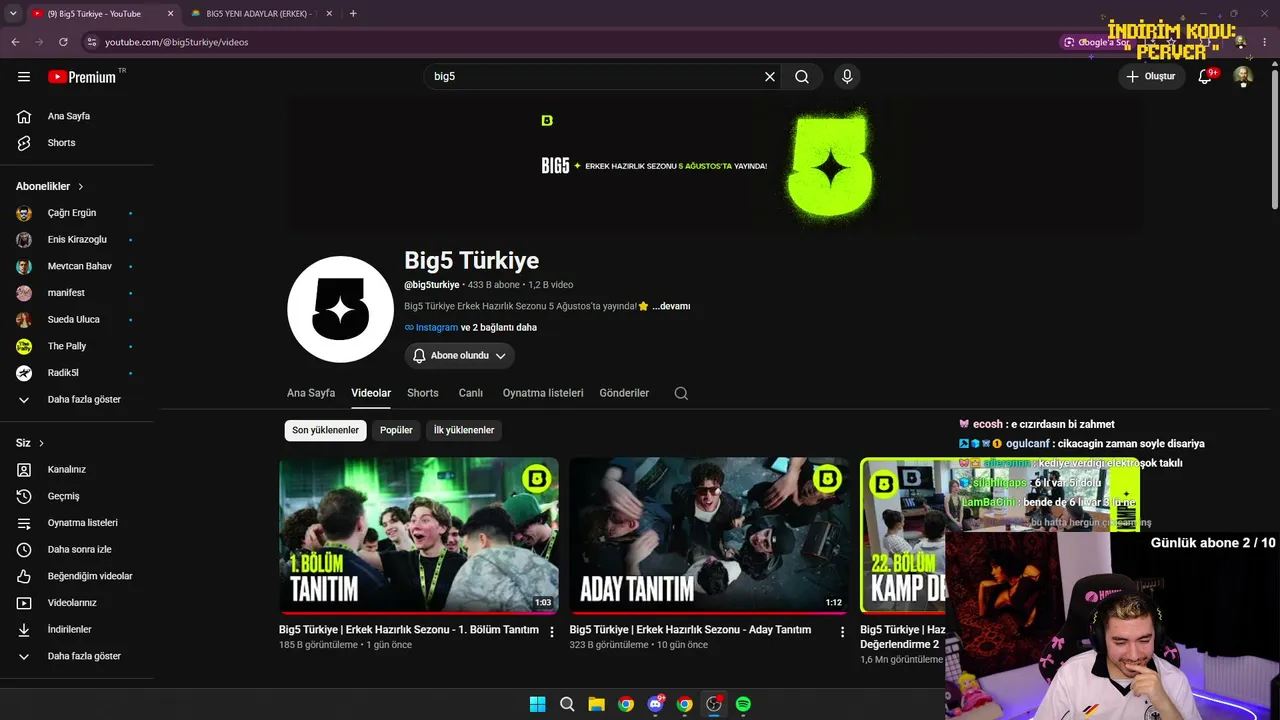Go to the YouTube Premium logo home

(83, 77)
